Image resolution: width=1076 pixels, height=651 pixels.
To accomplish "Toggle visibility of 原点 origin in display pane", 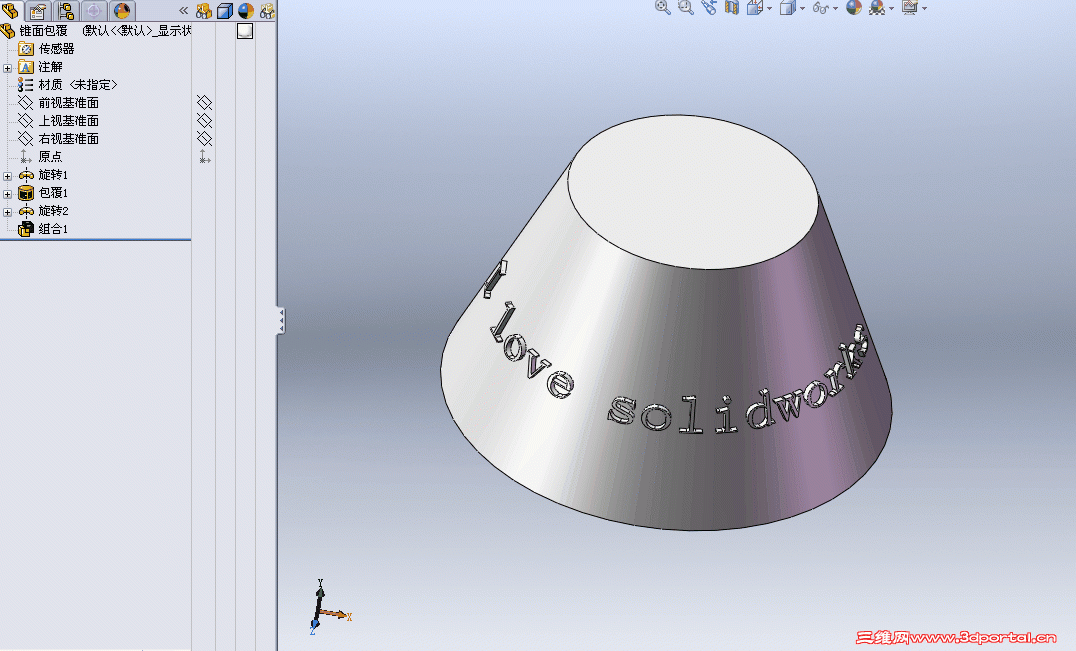I will coord(204,156).
